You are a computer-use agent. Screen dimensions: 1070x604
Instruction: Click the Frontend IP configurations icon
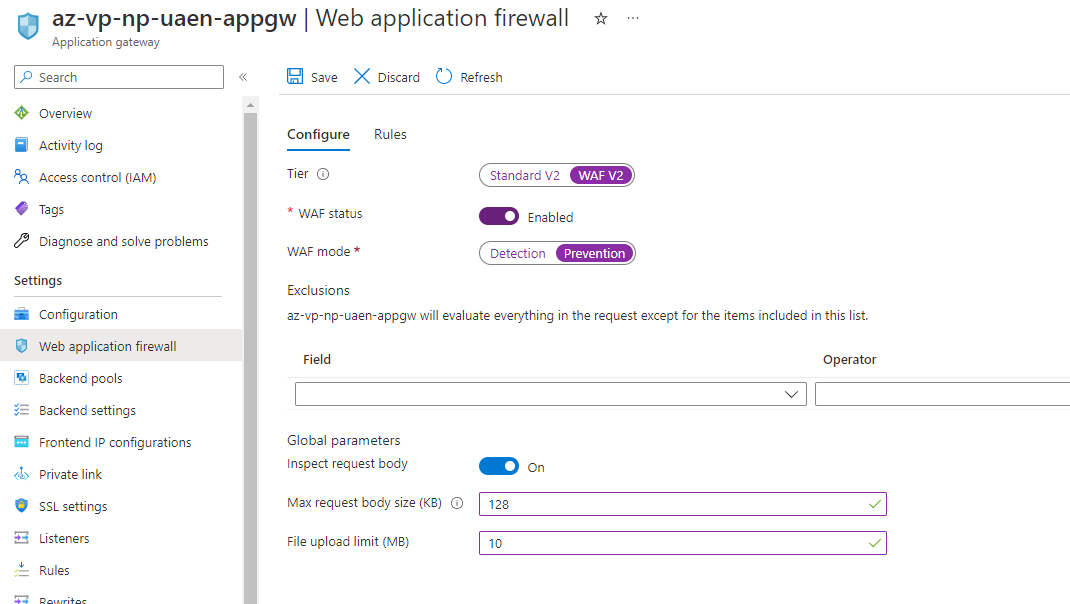click(22, 442)
